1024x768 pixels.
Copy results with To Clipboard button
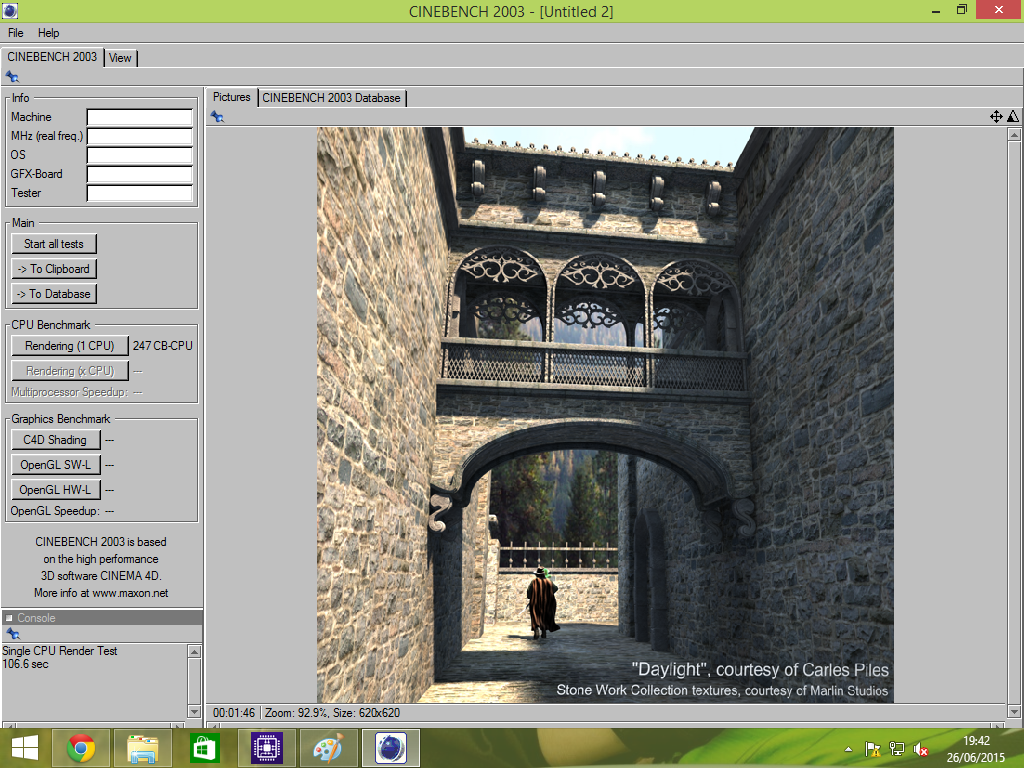54,268
